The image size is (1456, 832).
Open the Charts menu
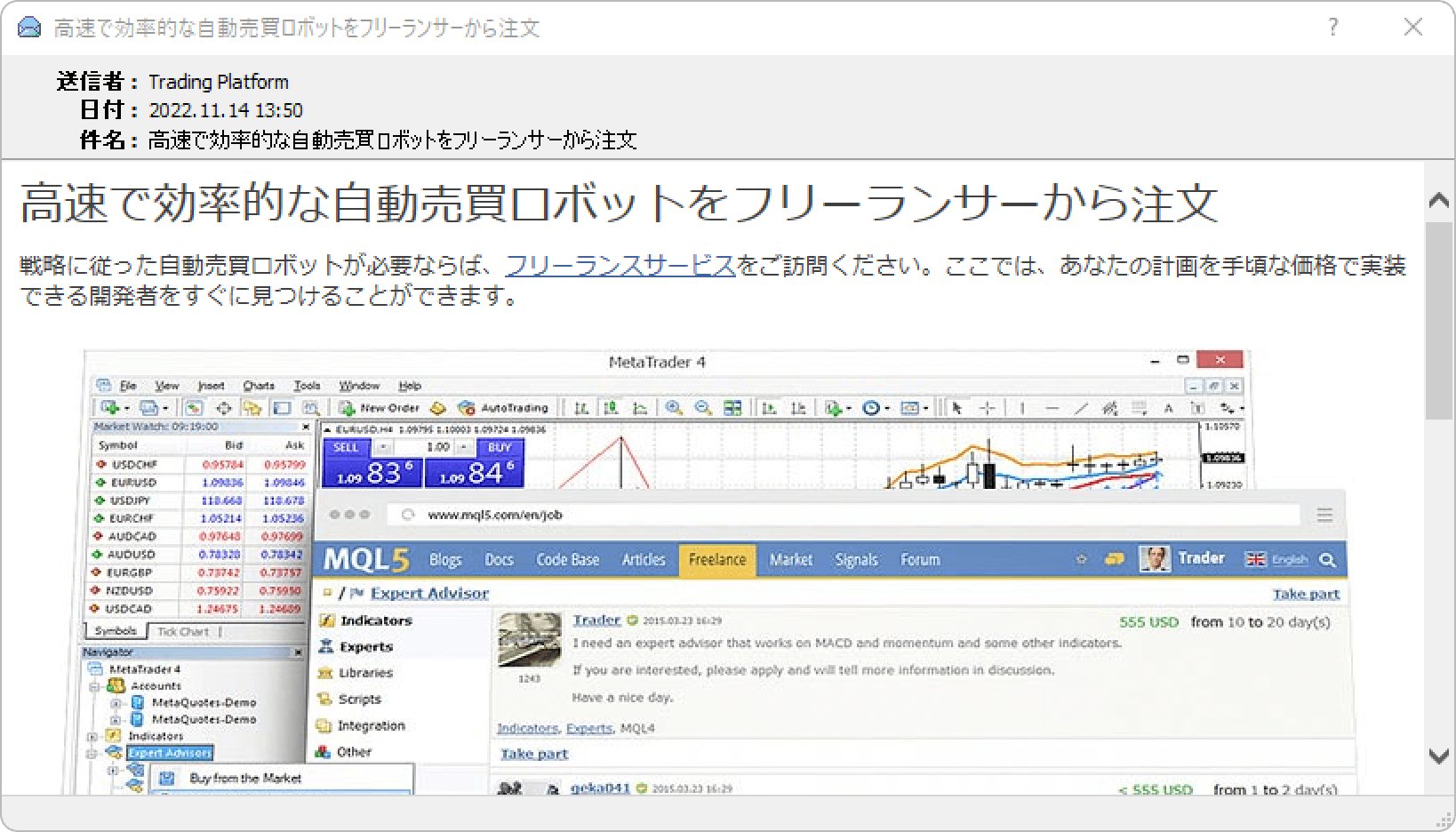point(260,385)
